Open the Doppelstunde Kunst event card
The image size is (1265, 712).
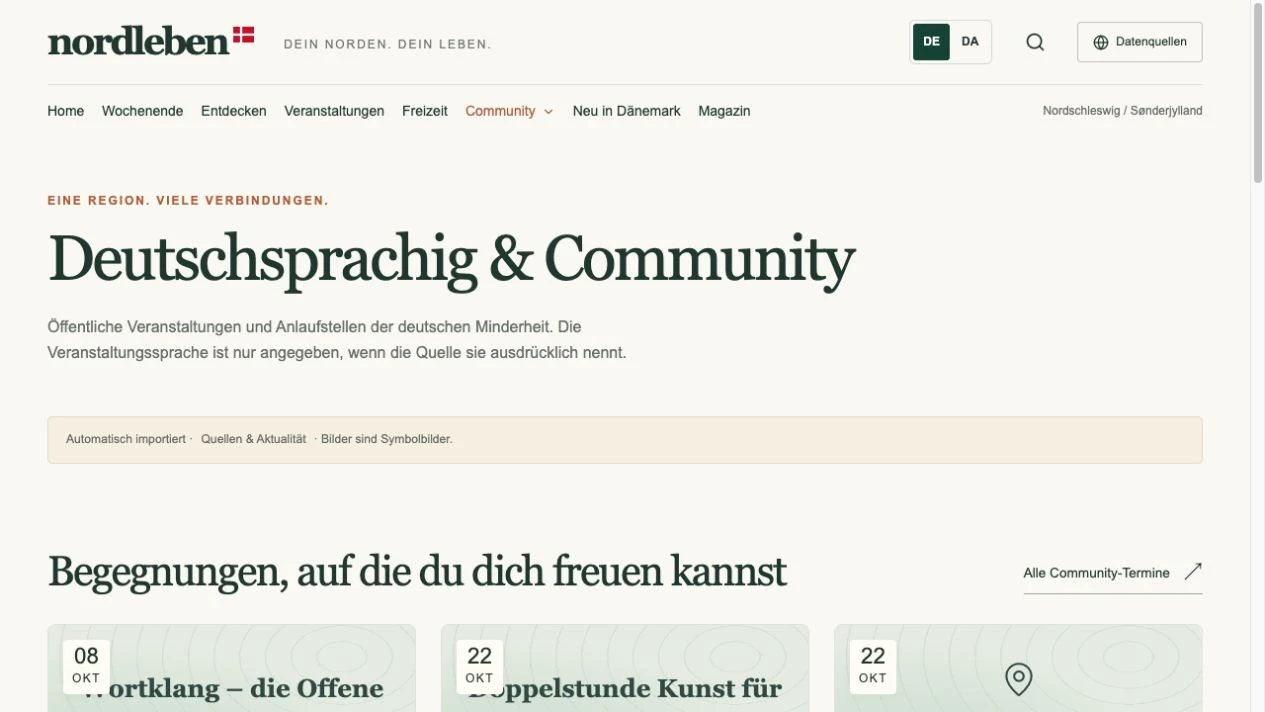coord(625,668)
